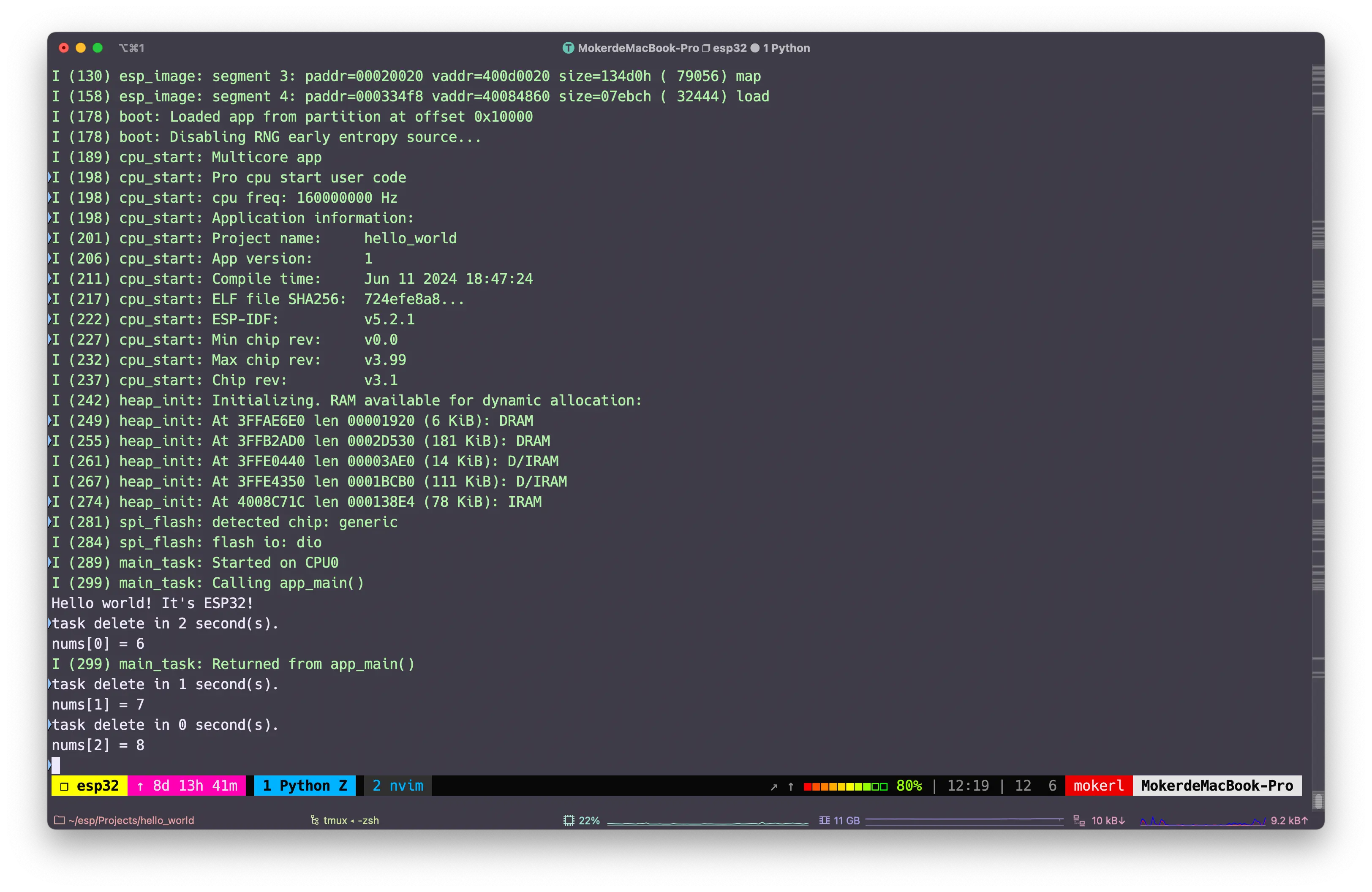Click compile time 'Jun 11 2024 18:47:24'
This screenshot has height=892, width=1372.
(x=449, y=279)
